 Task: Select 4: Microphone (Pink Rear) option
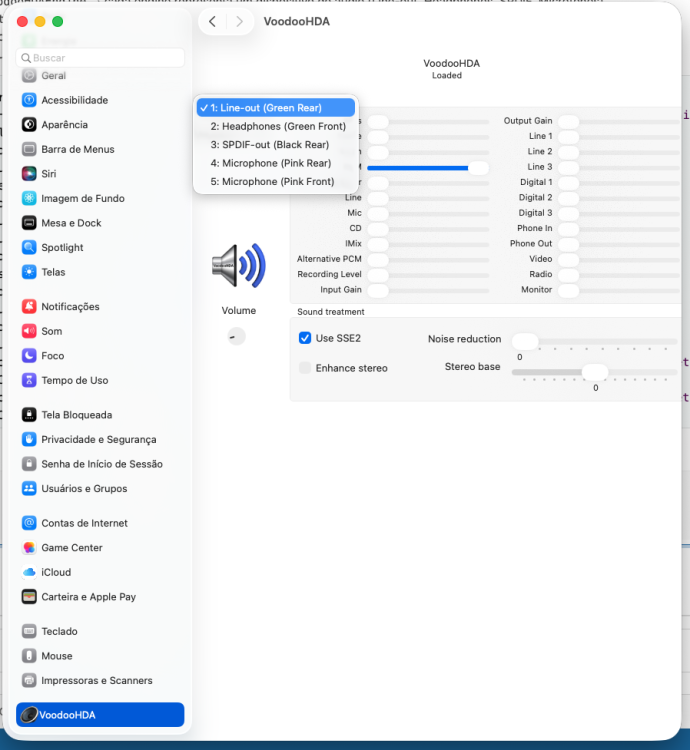[276, 163]
